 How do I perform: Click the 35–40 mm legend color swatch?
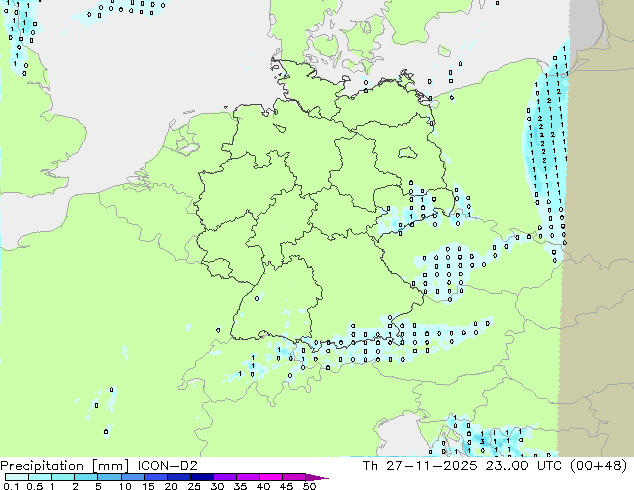click(248, 477)
